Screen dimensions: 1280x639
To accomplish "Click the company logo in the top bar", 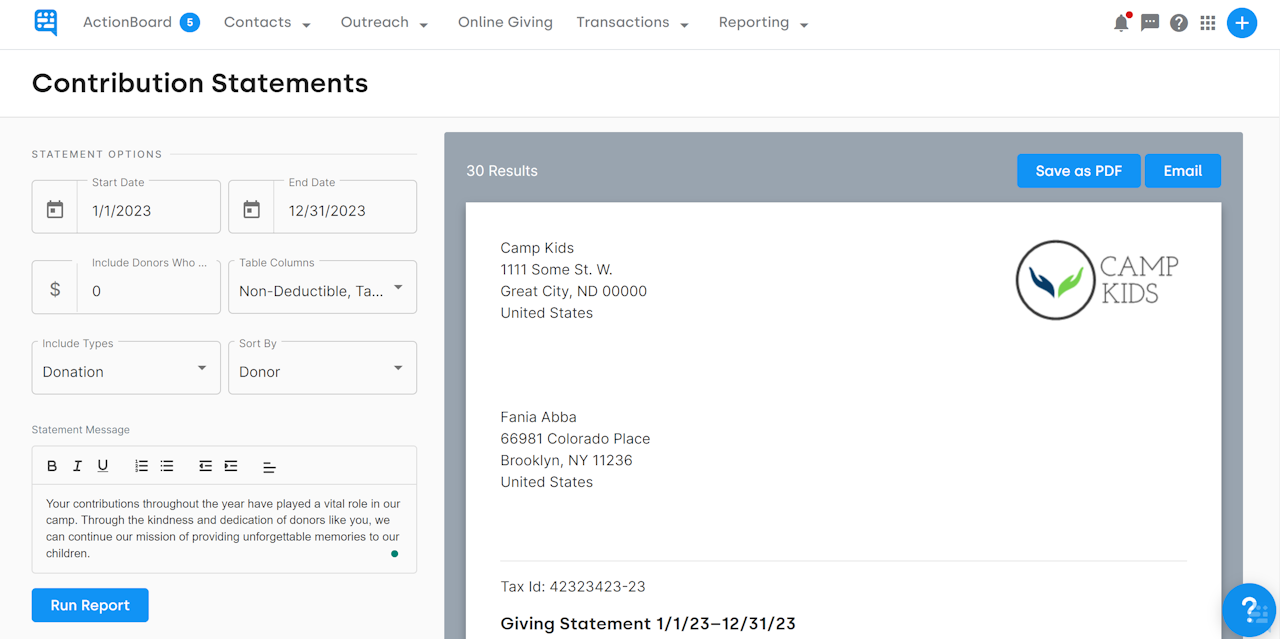I will pos(45,22).
